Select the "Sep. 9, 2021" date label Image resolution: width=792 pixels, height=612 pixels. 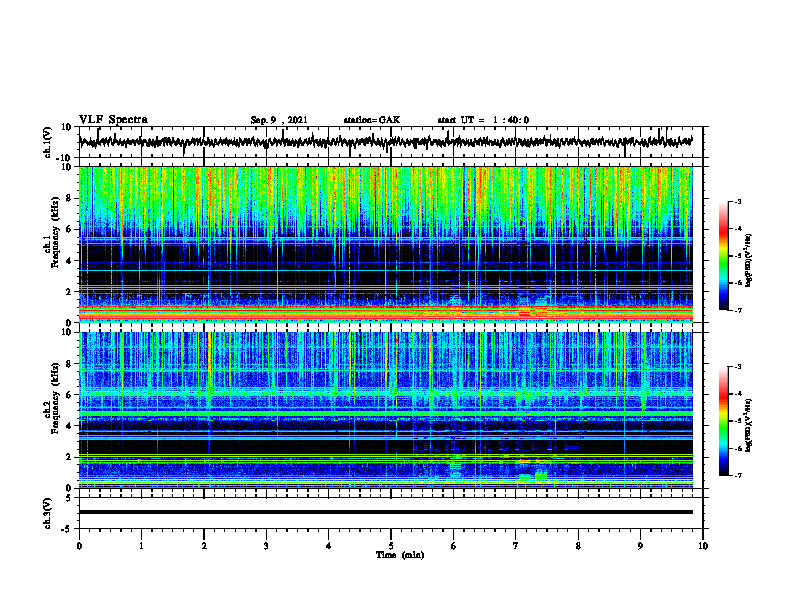coord(279,120)
